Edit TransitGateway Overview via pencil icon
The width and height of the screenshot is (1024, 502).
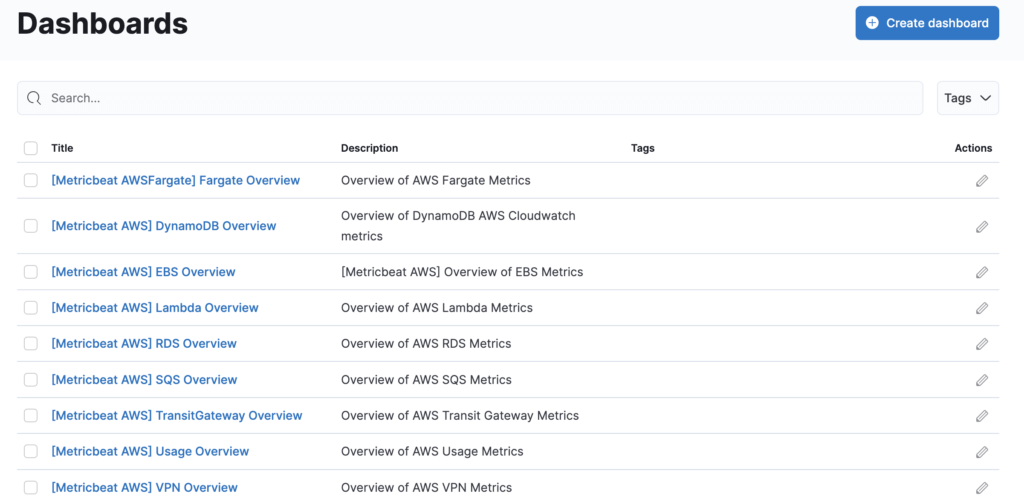(982, 416)
